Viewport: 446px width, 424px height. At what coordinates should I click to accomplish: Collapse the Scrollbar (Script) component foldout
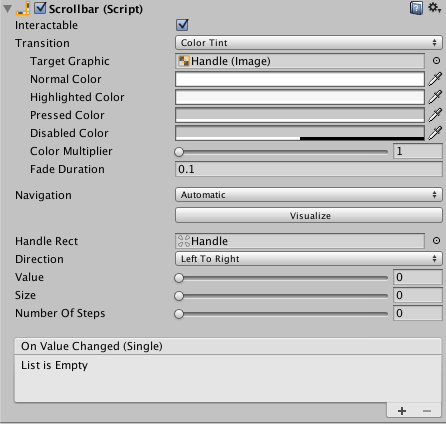tap(7, 9)
